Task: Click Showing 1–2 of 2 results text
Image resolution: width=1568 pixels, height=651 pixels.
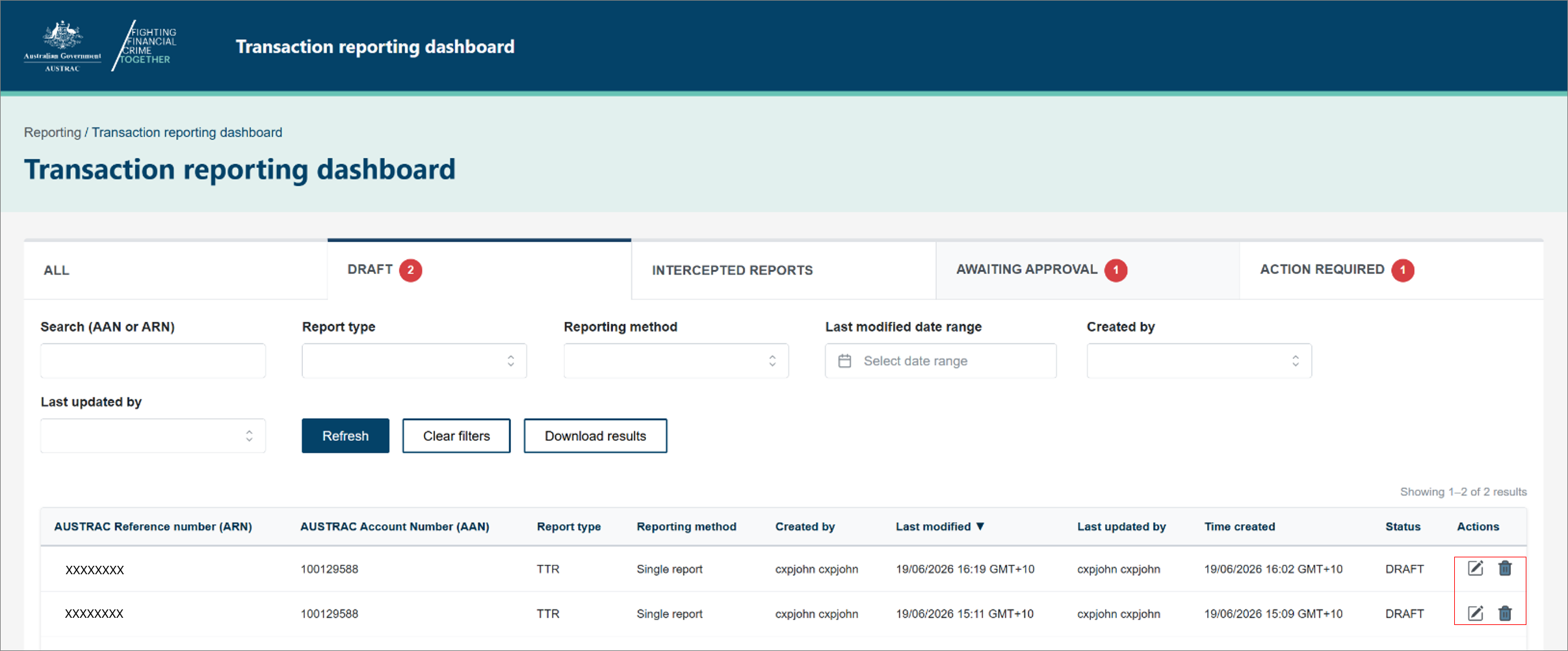Action: [x=1463, y=492]
